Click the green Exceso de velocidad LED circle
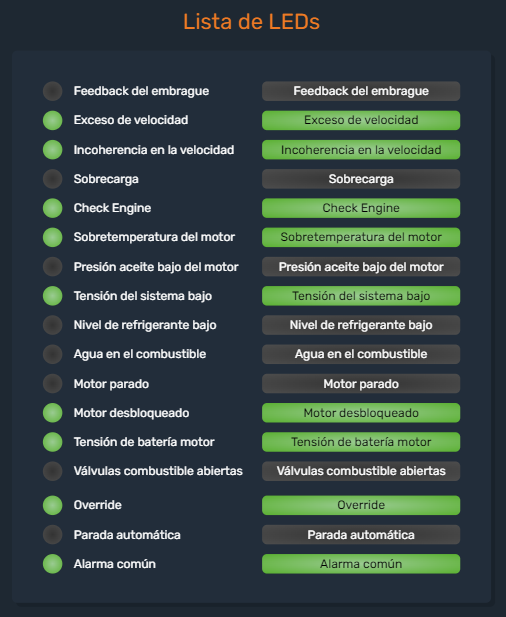506x617 pixels. 52,120
